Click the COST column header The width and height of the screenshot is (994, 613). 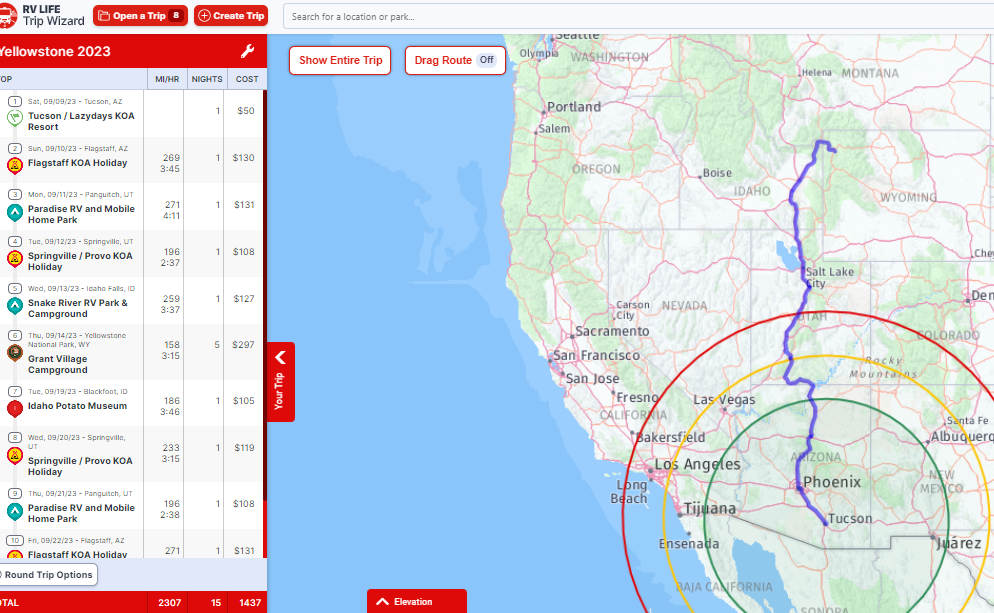click(247, 79)
